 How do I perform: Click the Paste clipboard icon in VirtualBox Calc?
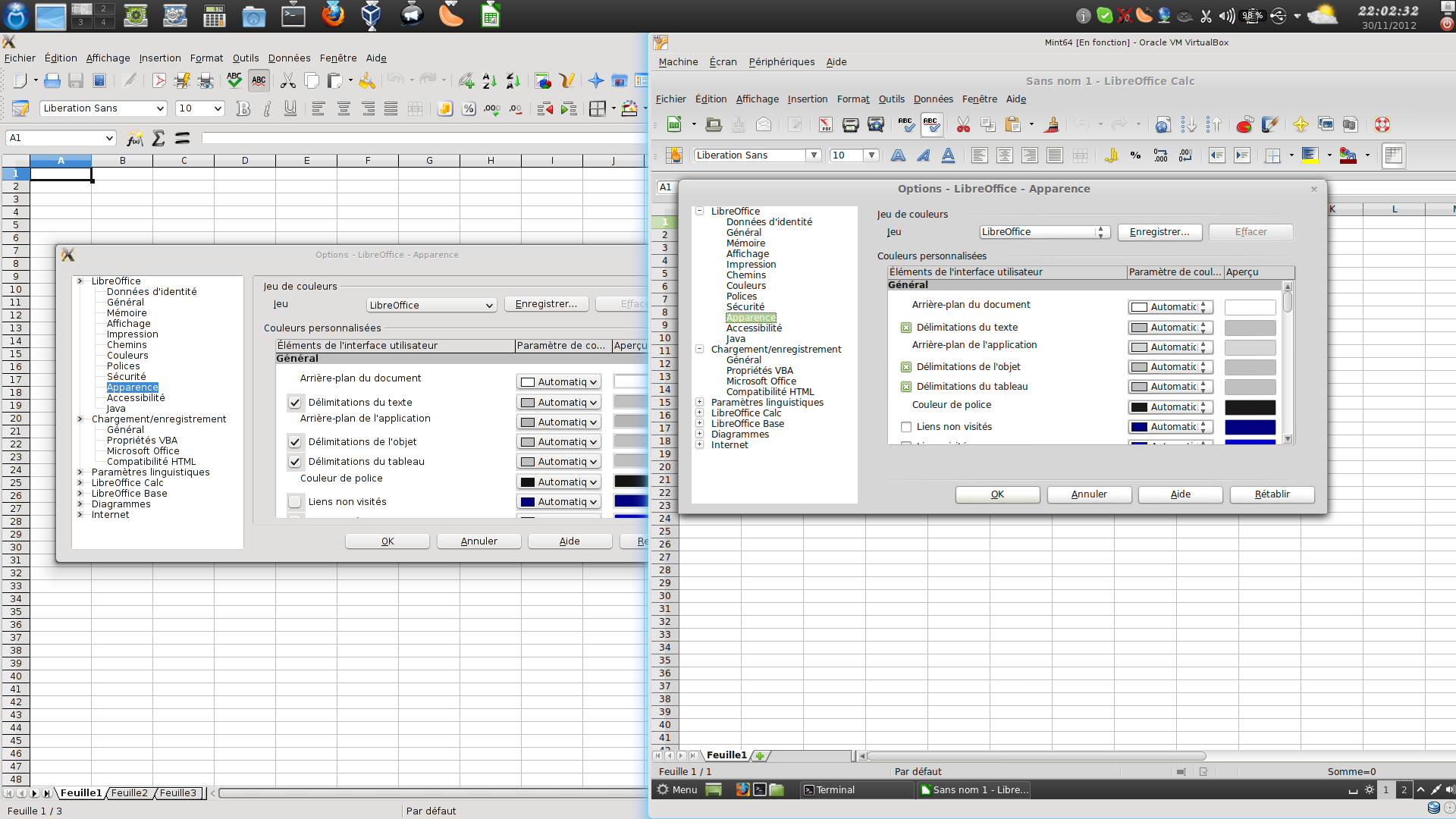coord(1012,124)
